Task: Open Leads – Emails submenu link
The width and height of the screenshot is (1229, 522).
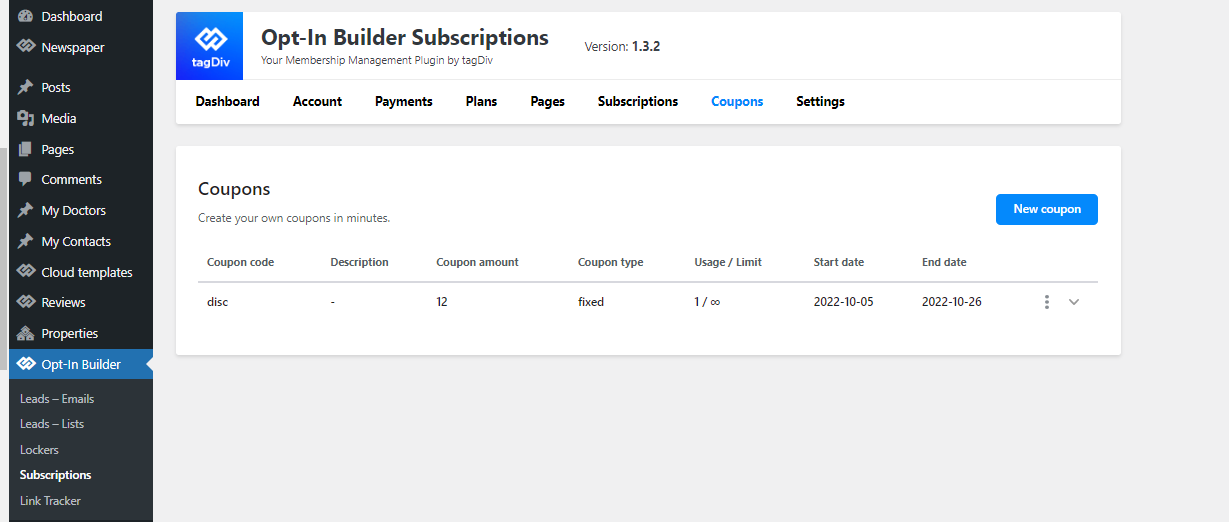Action: pos(57,398)
